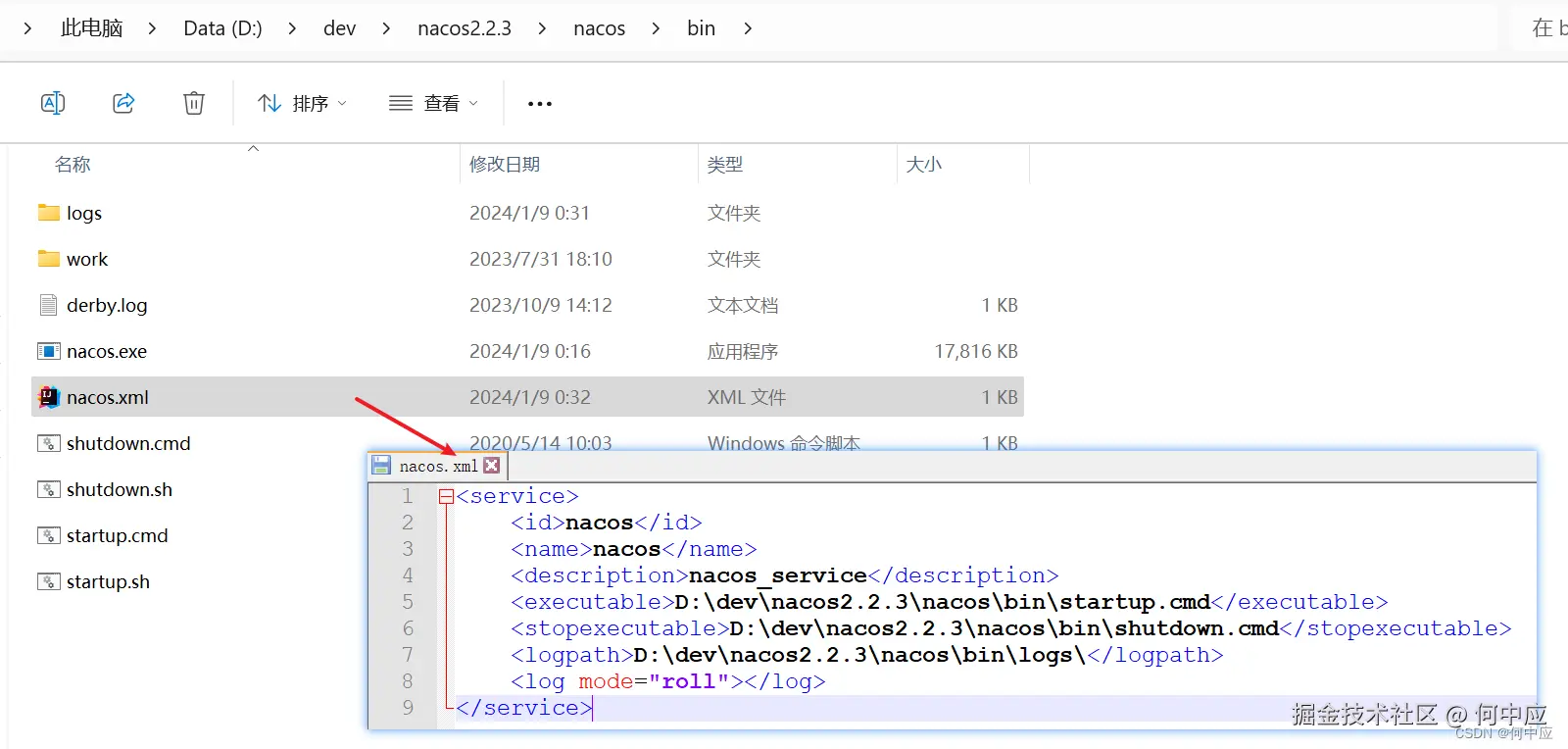This screenshot has height=749, width=1568.
Task: Click the 此电脑 breadcrumb
Action: pos(92,28)
